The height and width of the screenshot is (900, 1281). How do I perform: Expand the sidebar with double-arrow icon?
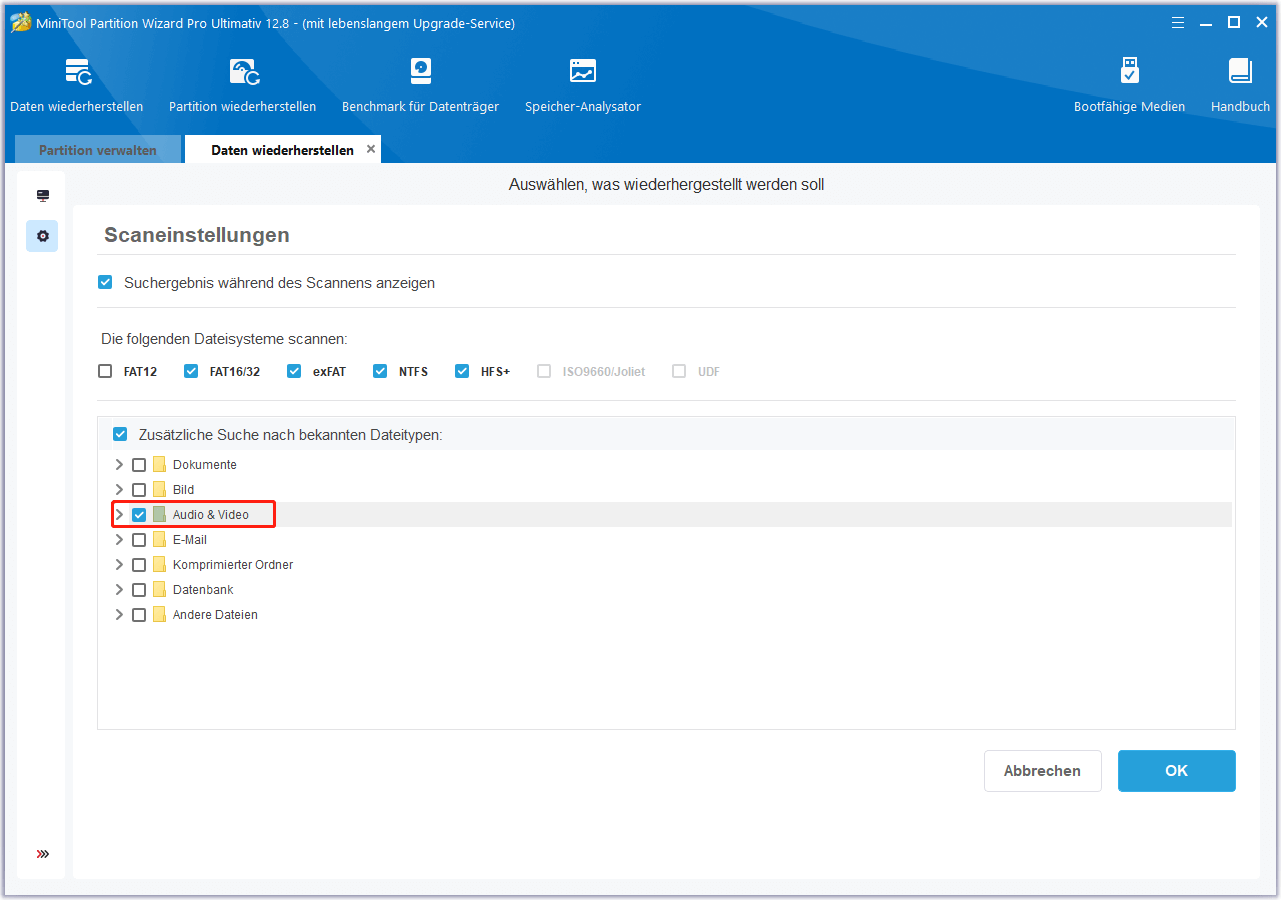tap(43, 854)
